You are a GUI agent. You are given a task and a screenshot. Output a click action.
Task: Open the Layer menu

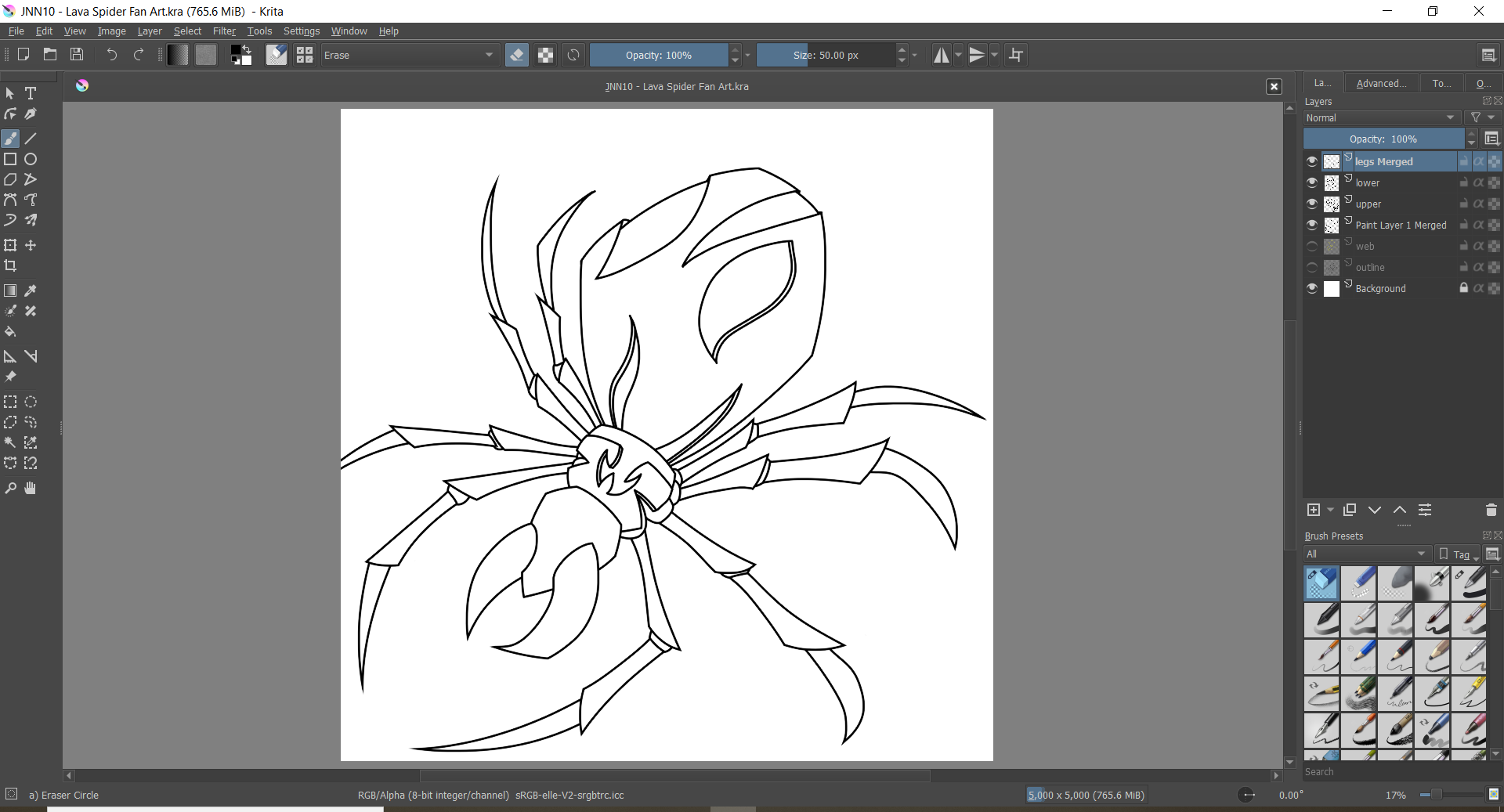(x=150, y=31)
